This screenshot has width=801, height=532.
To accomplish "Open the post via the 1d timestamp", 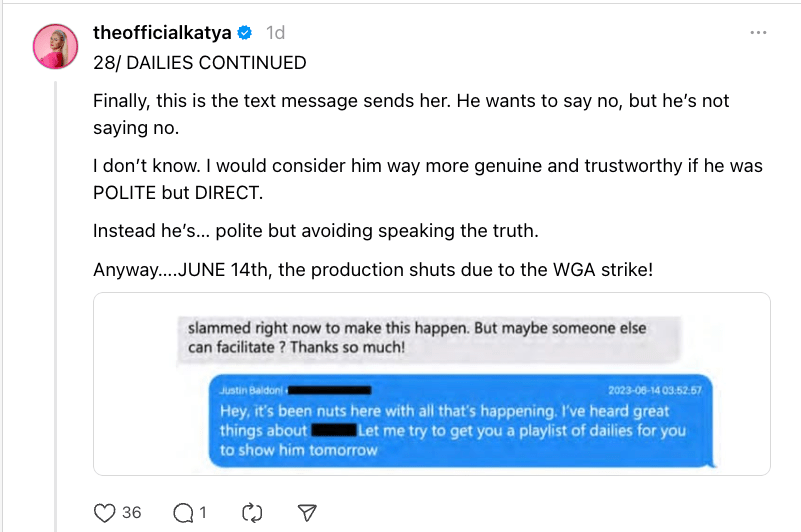I will (x=275, y=33).
